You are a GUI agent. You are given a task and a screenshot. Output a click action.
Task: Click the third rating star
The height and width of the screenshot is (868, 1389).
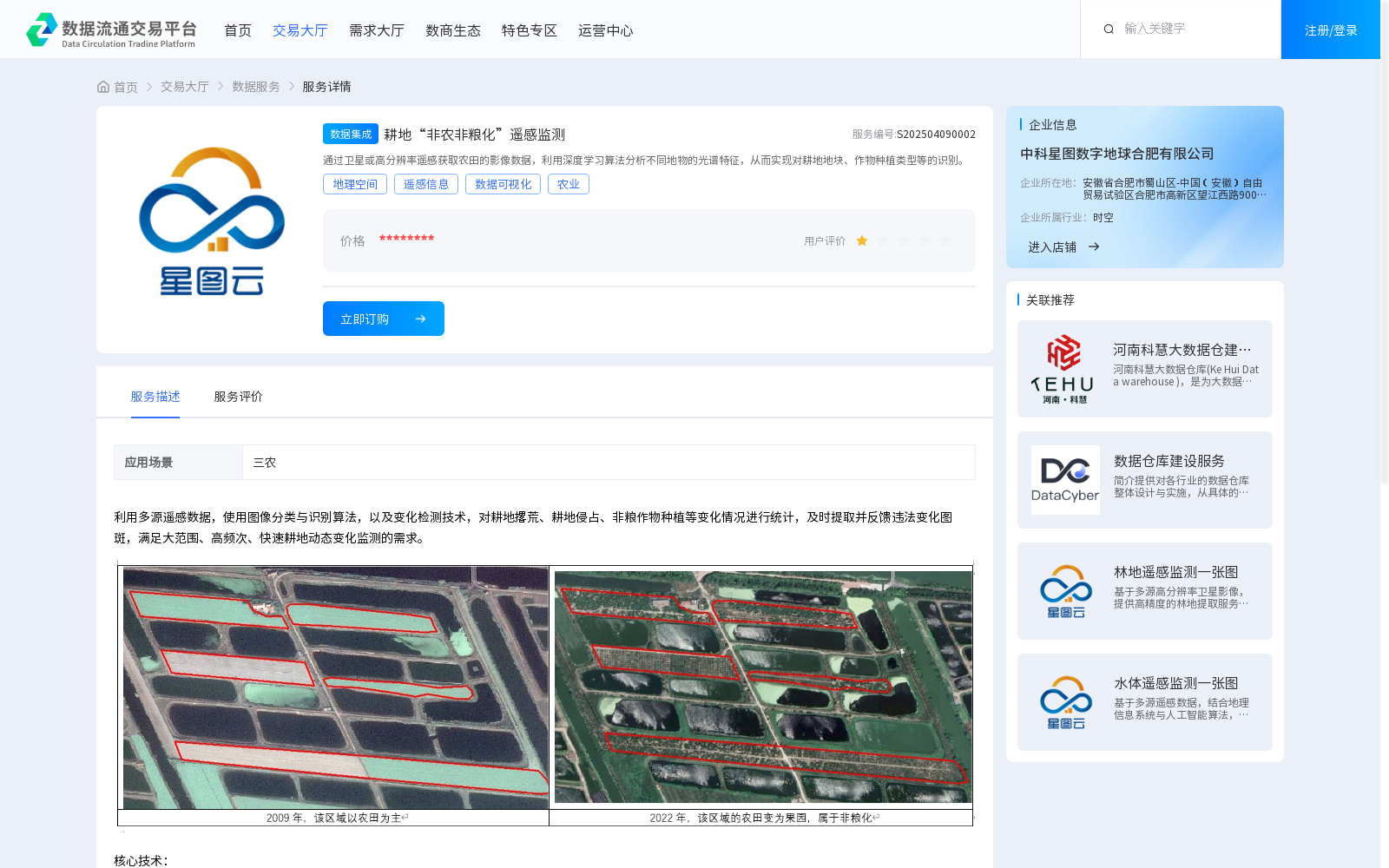[x=904, y=241]
